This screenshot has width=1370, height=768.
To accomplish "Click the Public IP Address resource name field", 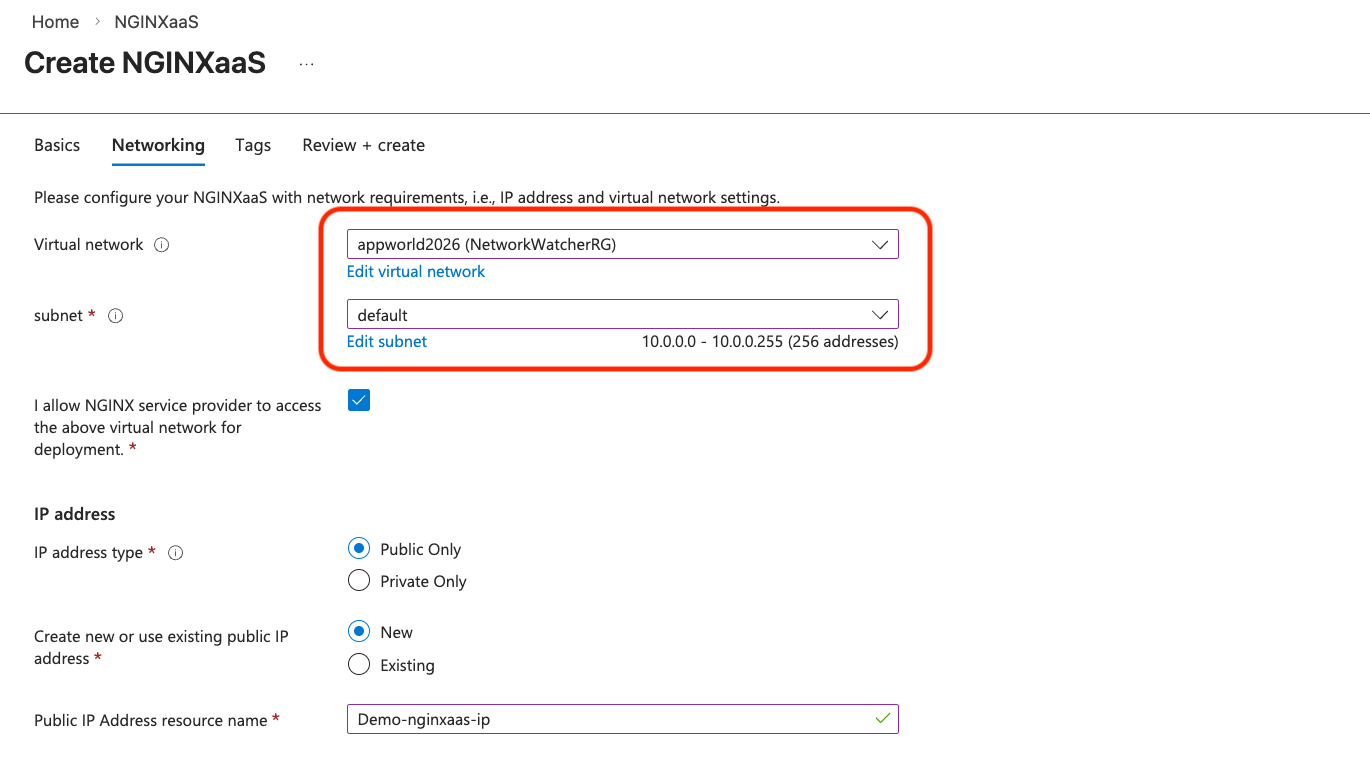I will (x=622, y=719).
